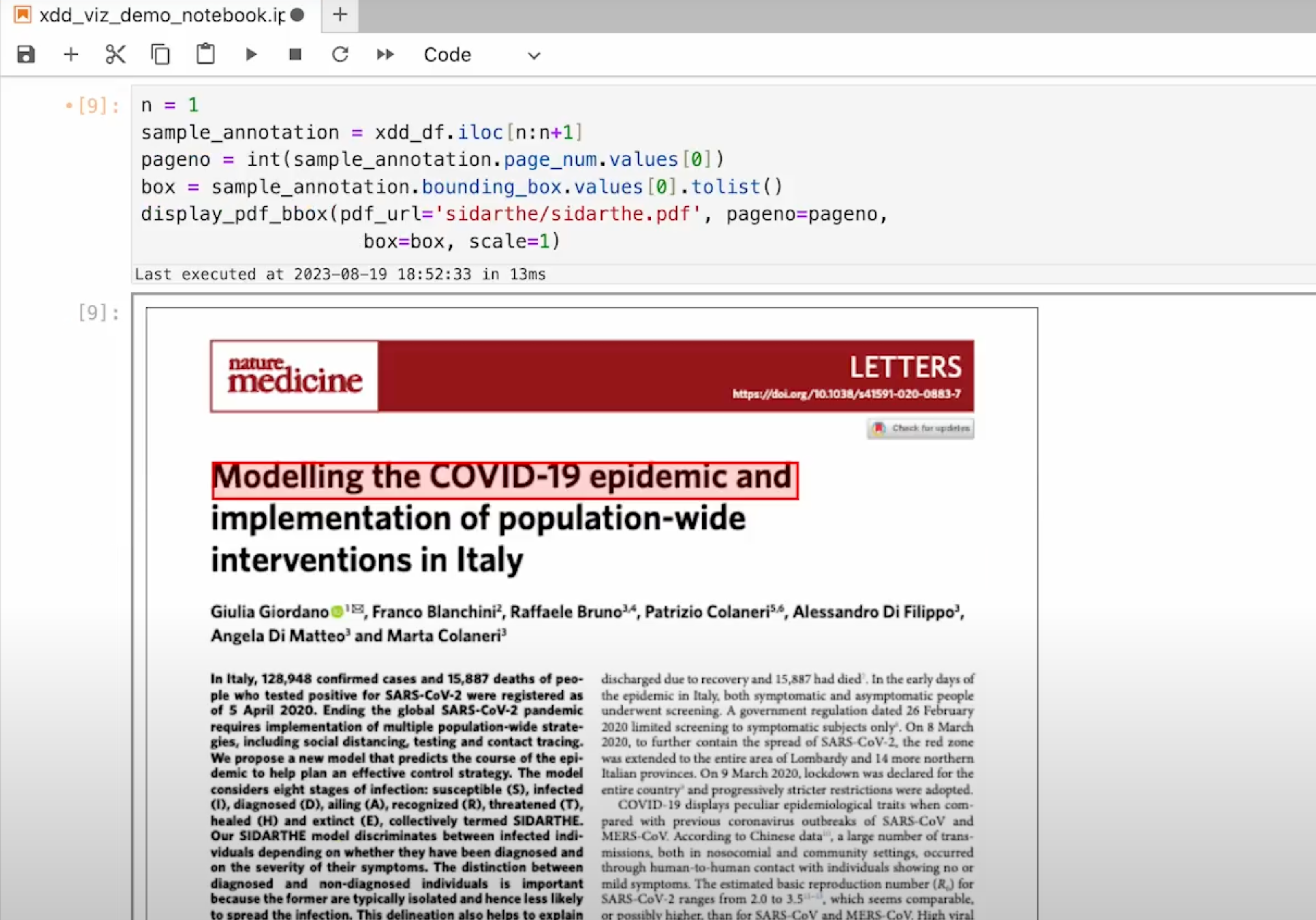Restart kernel and run all cells

point(385,55)
